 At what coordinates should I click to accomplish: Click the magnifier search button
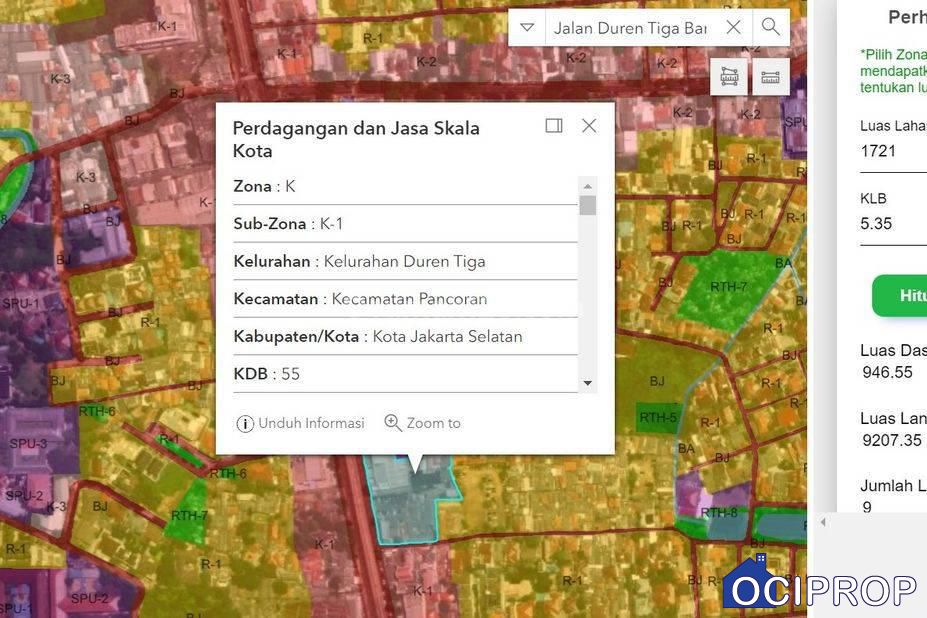(770, 27)
